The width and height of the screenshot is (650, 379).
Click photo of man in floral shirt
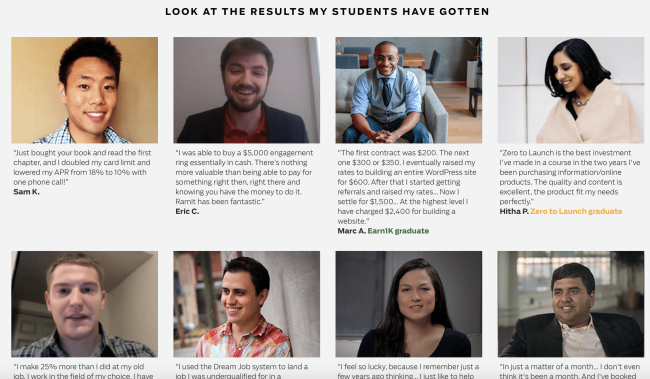tap(247, 304)
